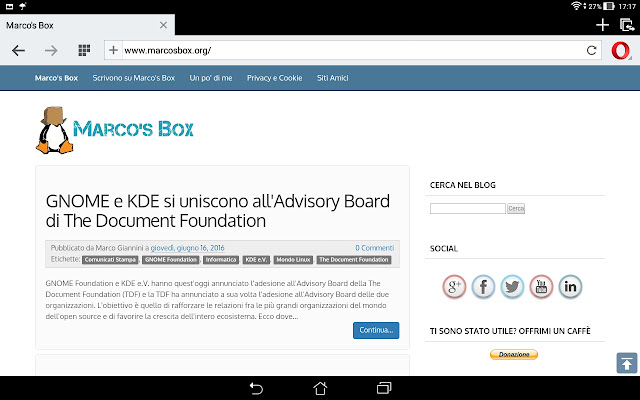Select the KDE e.V. tag

pos(256,260)
